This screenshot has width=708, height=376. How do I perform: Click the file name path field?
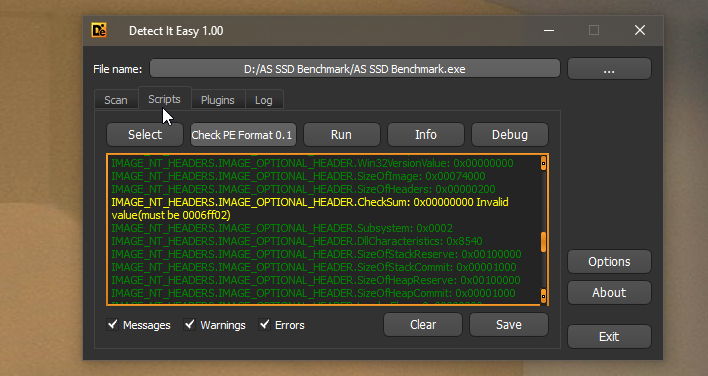pyautogui.click(x=355, y=69)
